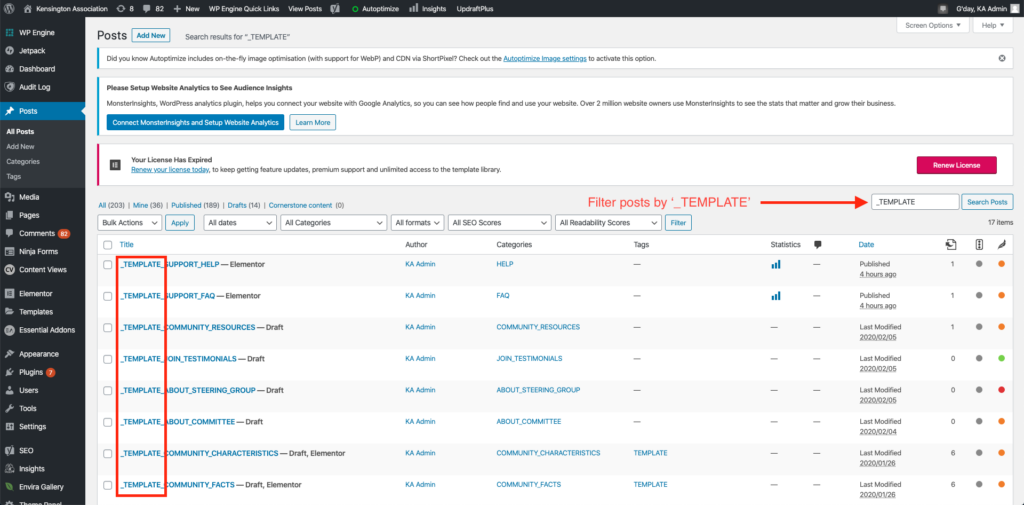This screenshot has width=1024, height=505.
Task: Show Published (189) posts filter
Action: click(x=195, y=204)
